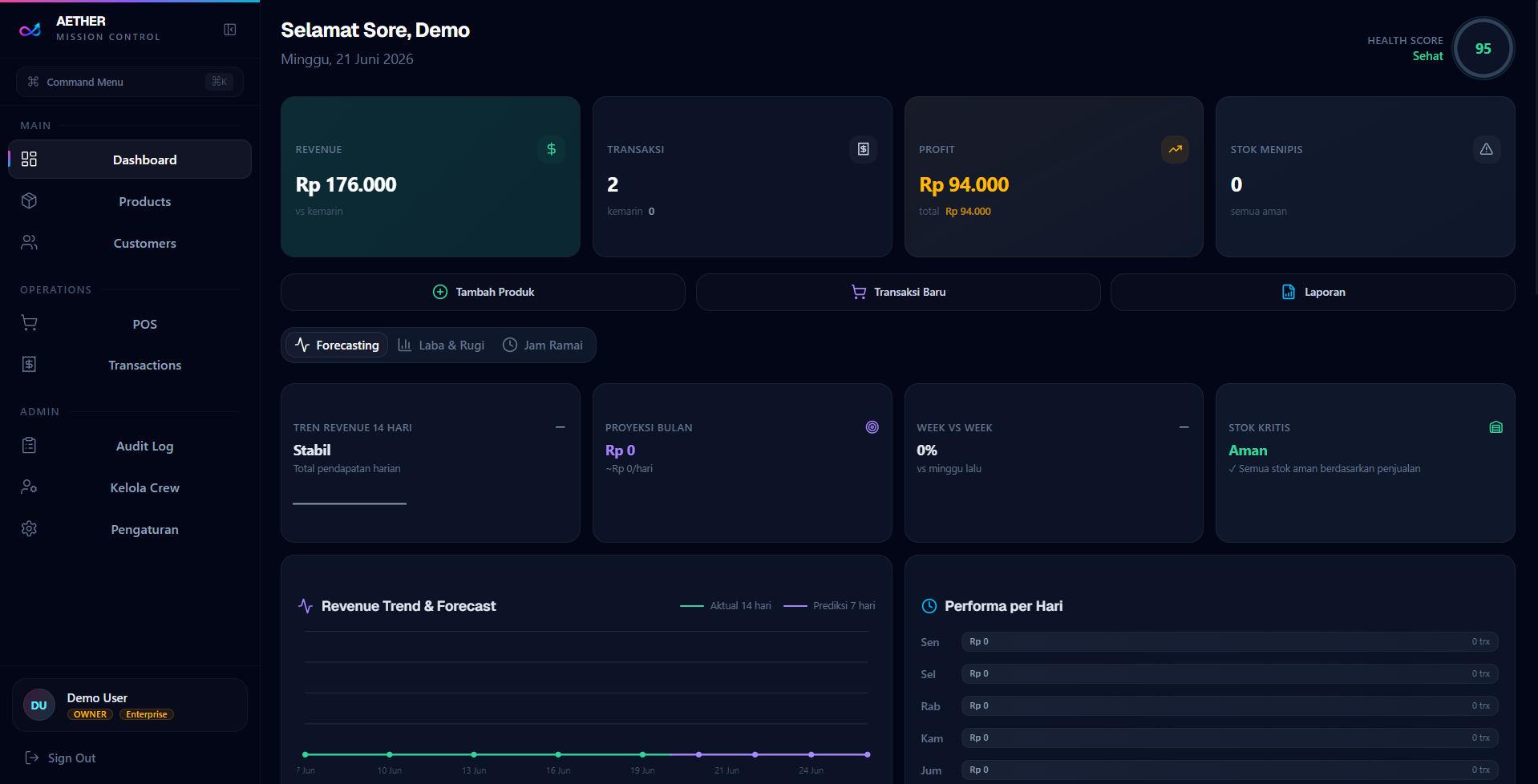Screen dimensions: 1538x784
Task: Click the Aether infinity logo
Action: click(30, 30)
